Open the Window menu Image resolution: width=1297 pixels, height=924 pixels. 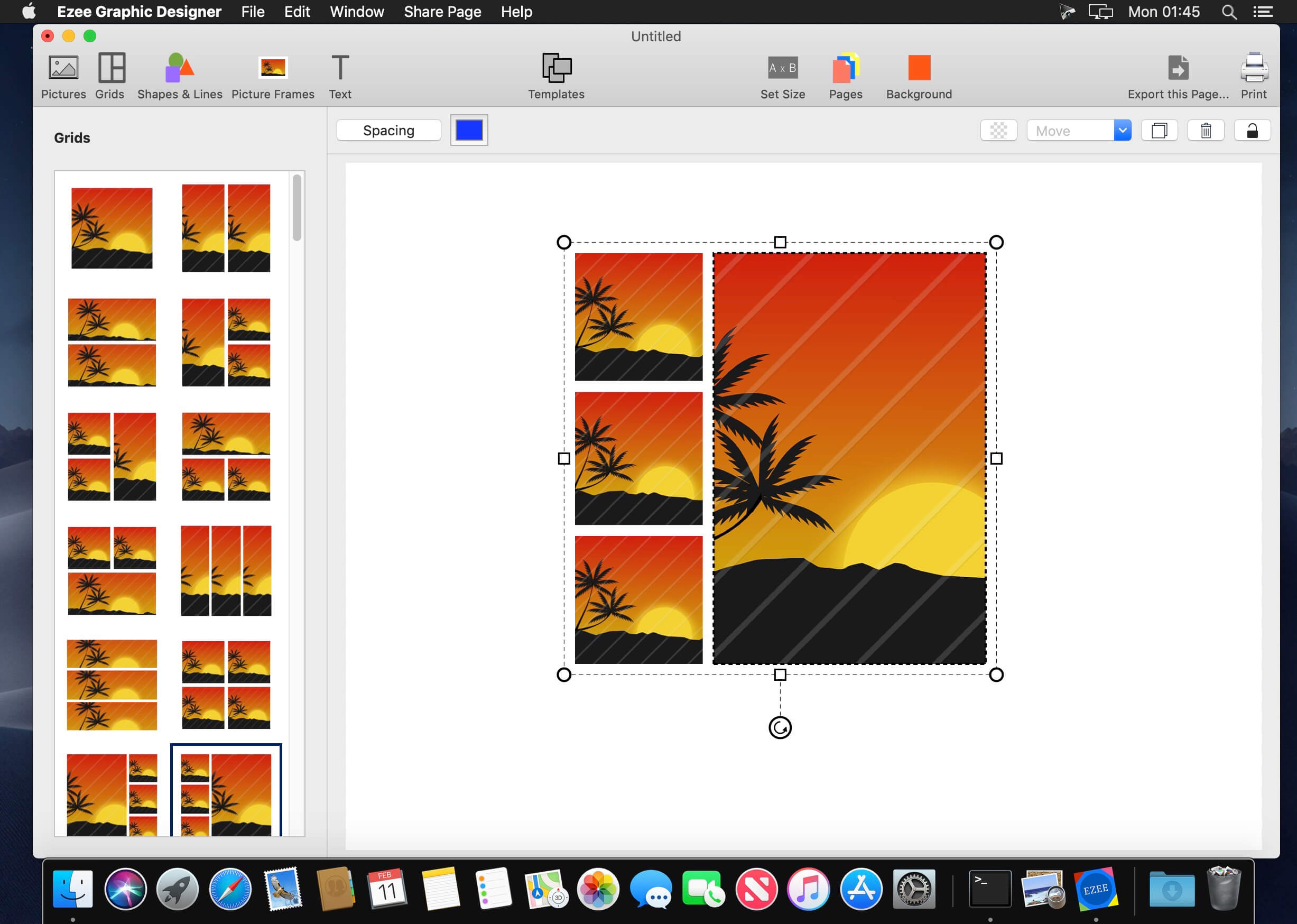point(357,12)
